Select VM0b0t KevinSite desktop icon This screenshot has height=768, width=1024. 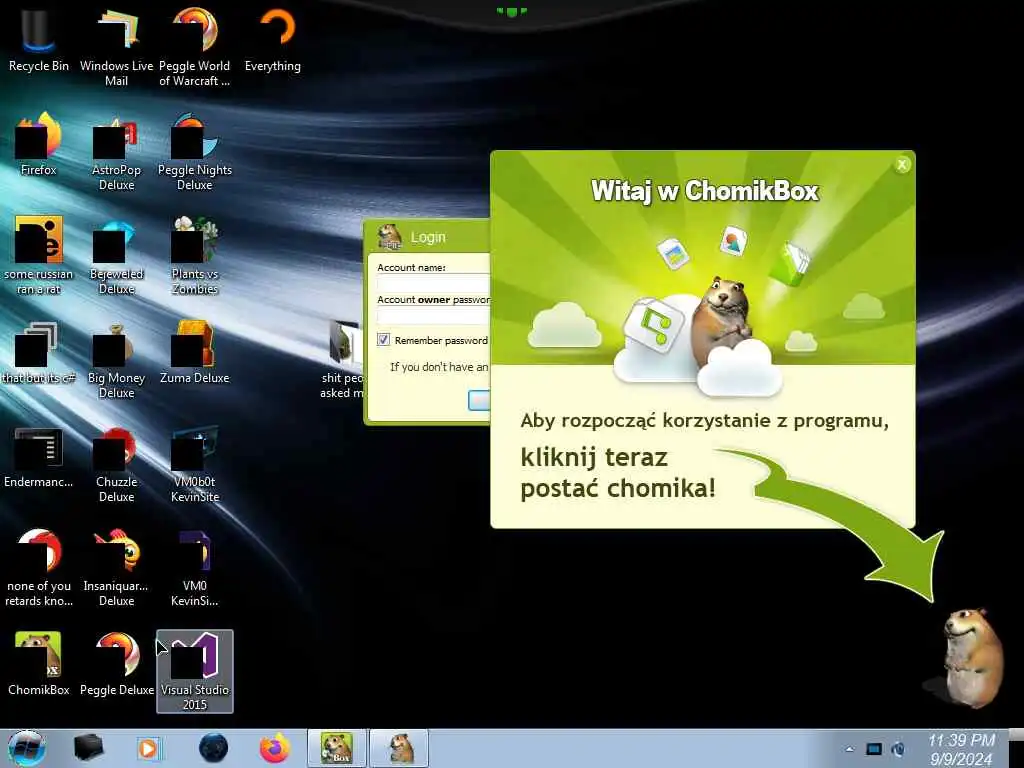[x=195, y=464]
